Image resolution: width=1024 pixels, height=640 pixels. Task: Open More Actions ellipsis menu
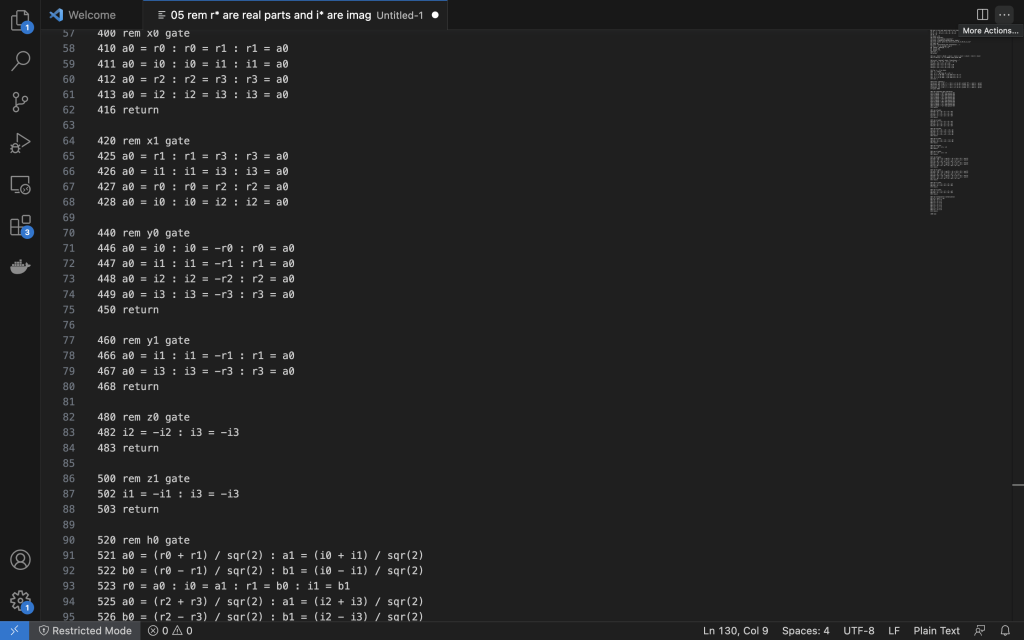(1004, 15)
